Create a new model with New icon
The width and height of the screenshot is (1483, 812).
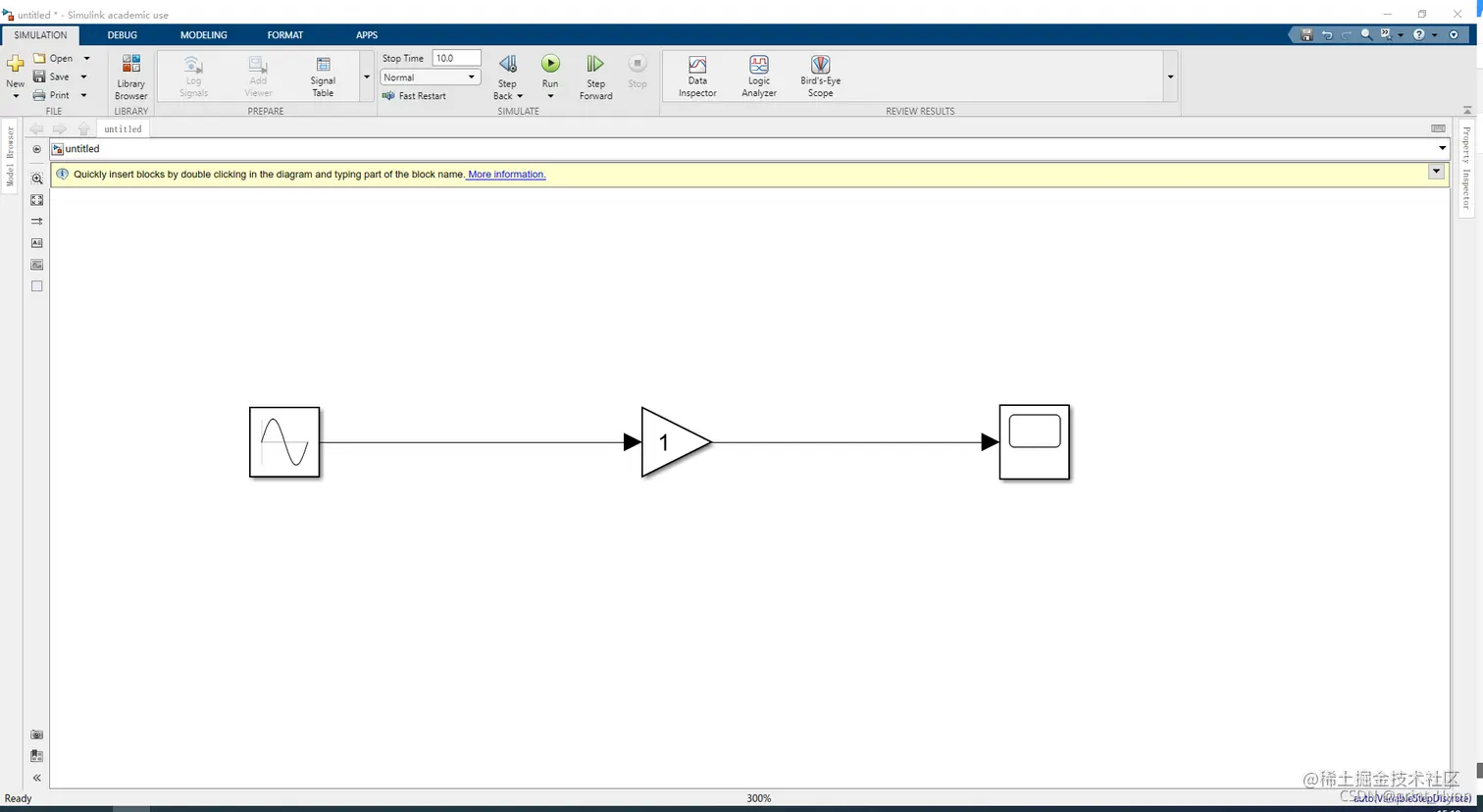coord(16,64)
